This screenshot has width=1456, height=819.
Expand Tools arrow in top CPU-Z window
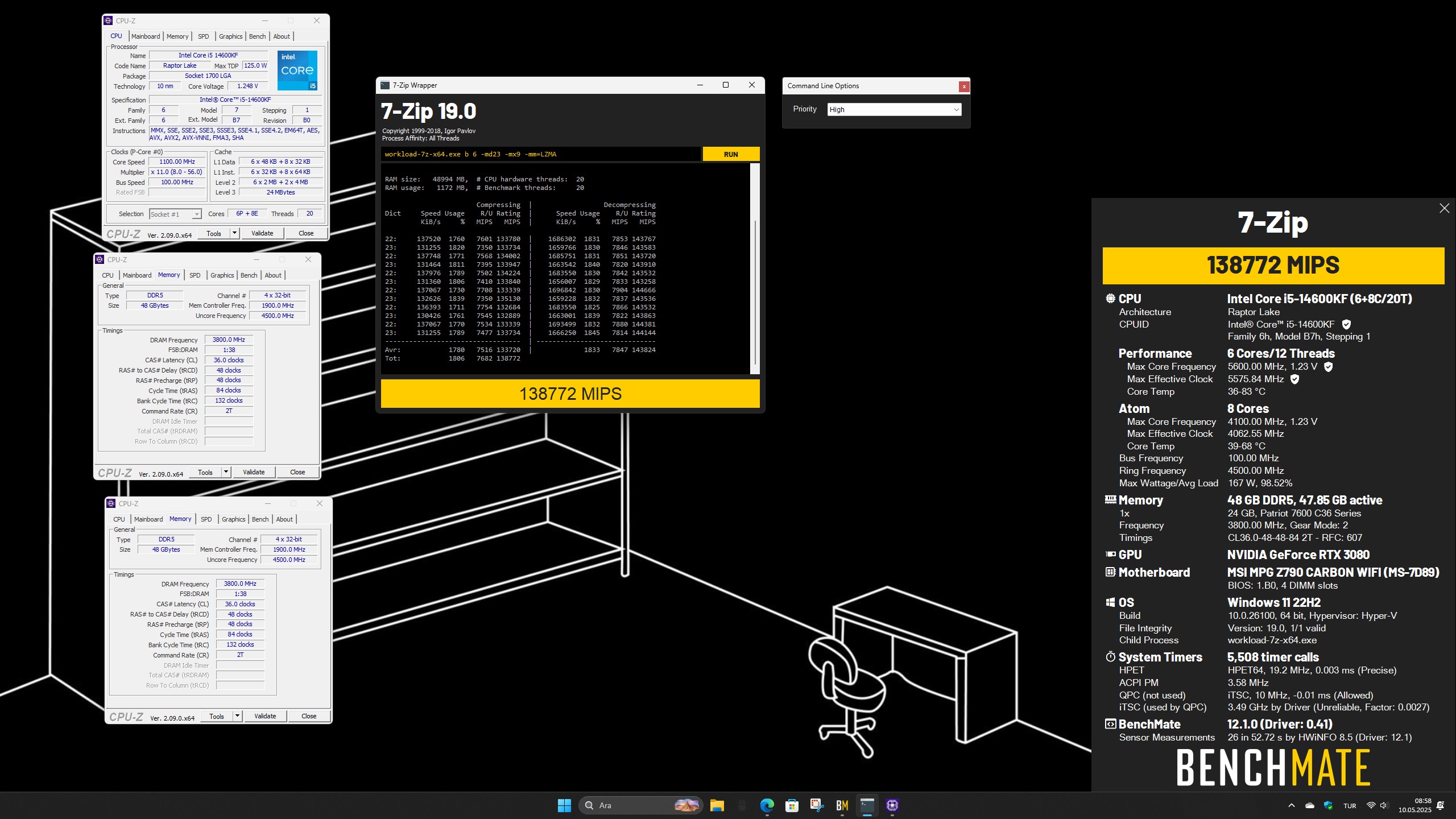pos(234,233)
